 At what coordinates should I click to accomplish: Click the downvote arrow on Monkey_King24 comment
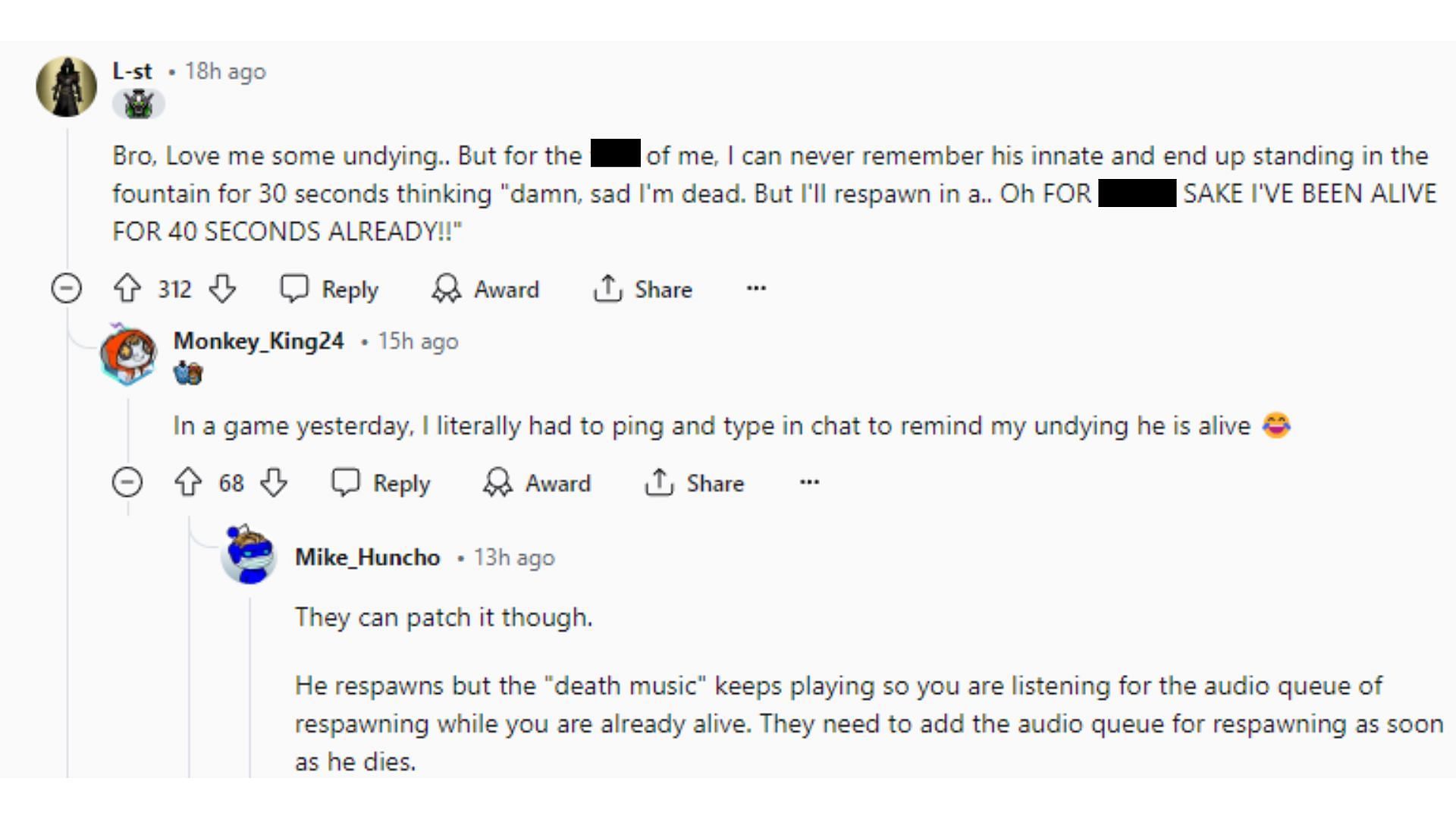[280, 483]
